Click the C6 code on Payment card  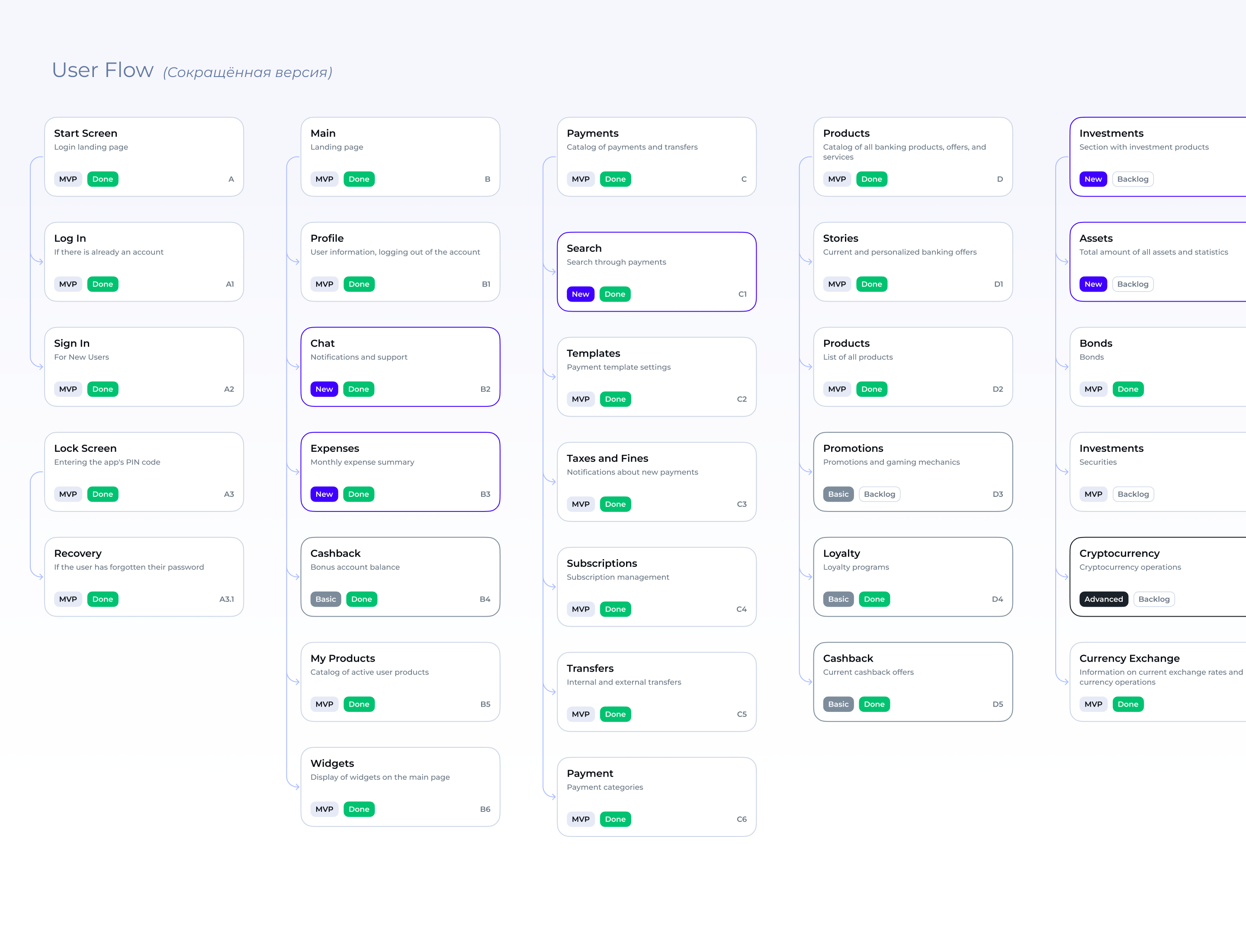pos(741,819)
